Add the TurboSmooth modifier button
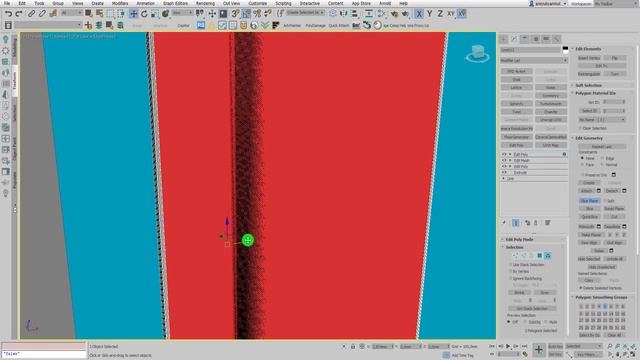The height and width of the screenshot is (360, 640). pyautogui.click(x=551, y=104)
